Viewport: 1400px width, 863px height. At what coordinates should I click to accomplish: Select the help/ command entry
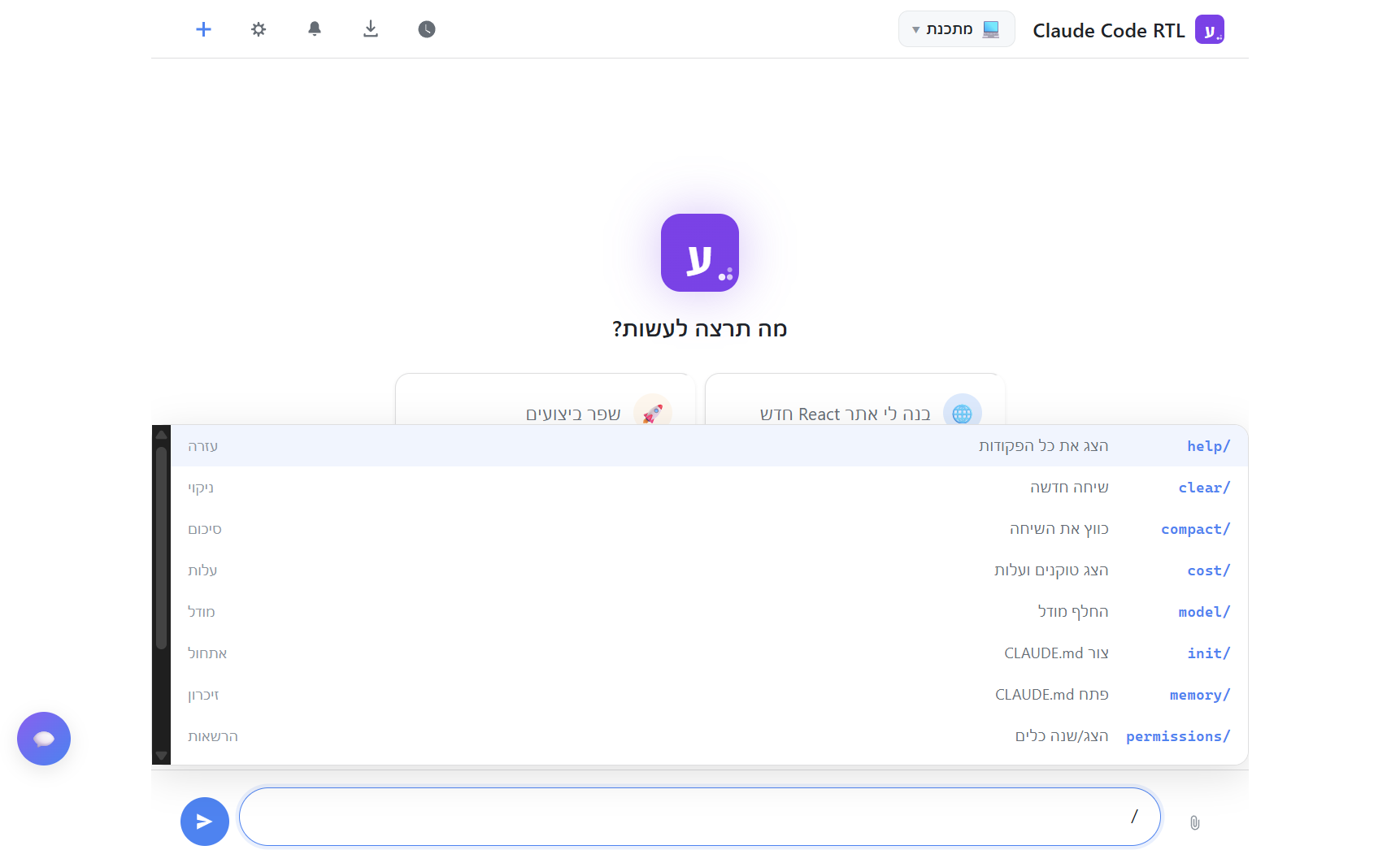point(709,446)
